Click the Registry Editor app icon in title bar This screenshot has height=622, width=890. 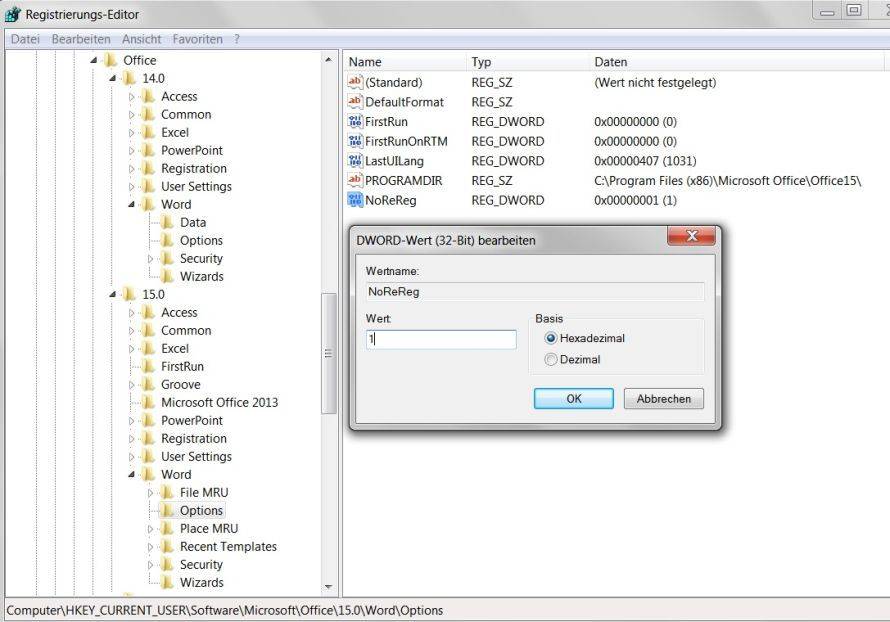(x=12, y=14)
